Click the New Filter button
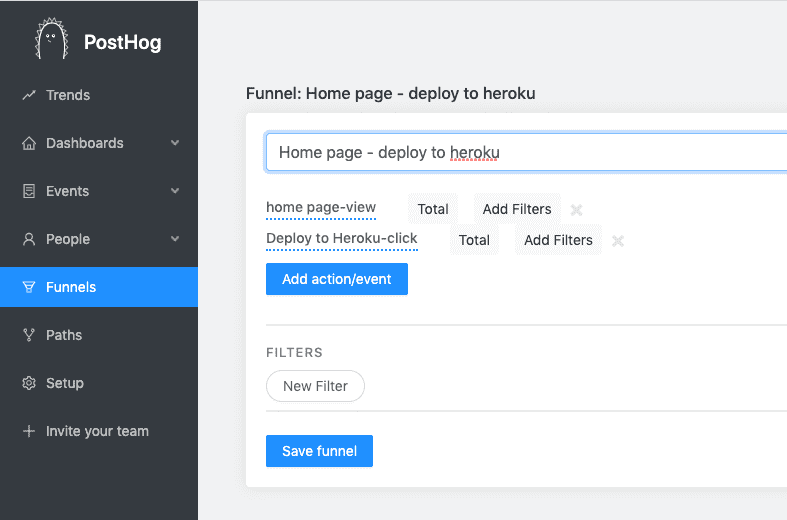Viewport: 787px width, 520px height. click(315, 386)
